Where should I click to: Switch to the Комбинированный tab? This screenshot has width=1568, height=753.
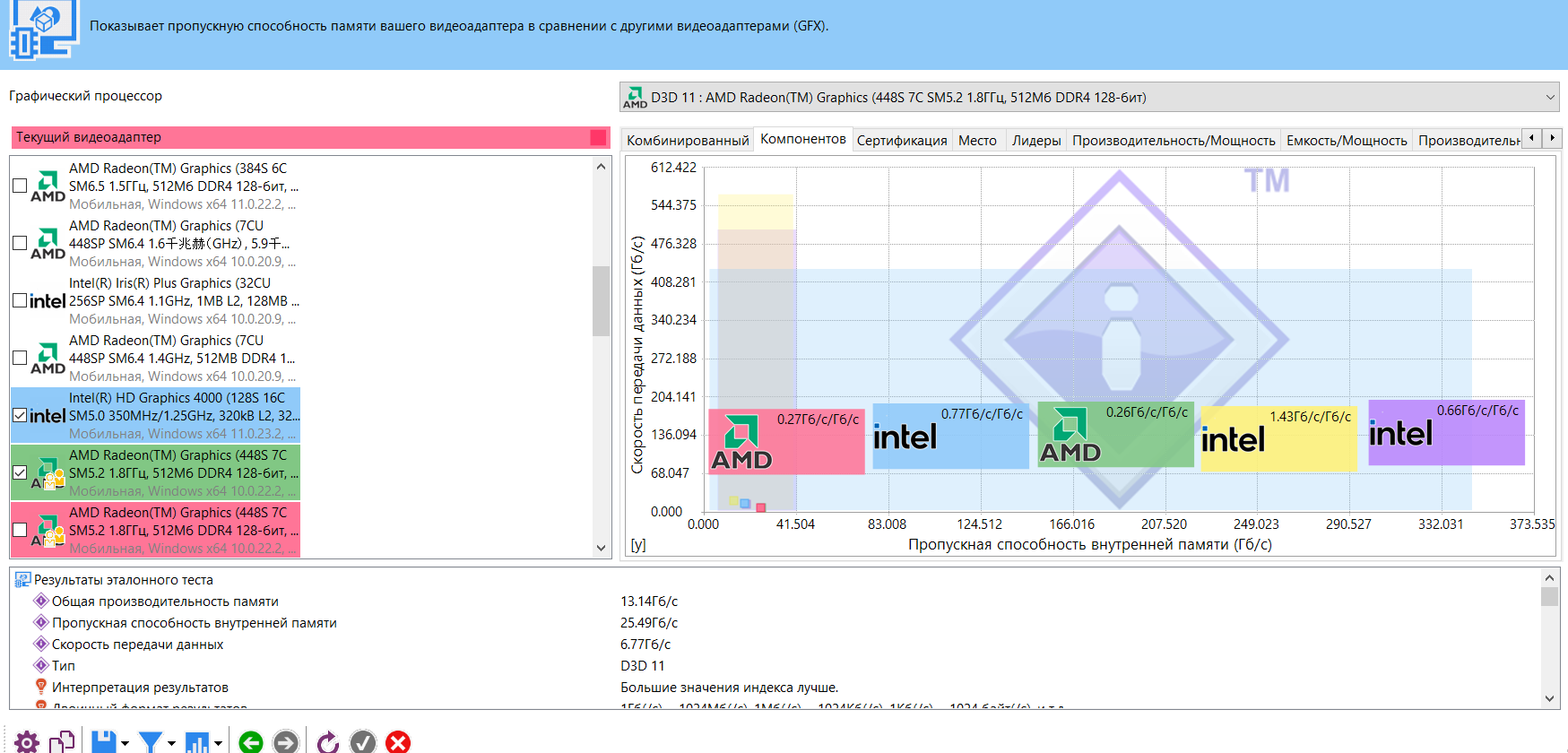pyautogui.click(x=688, y=140)
